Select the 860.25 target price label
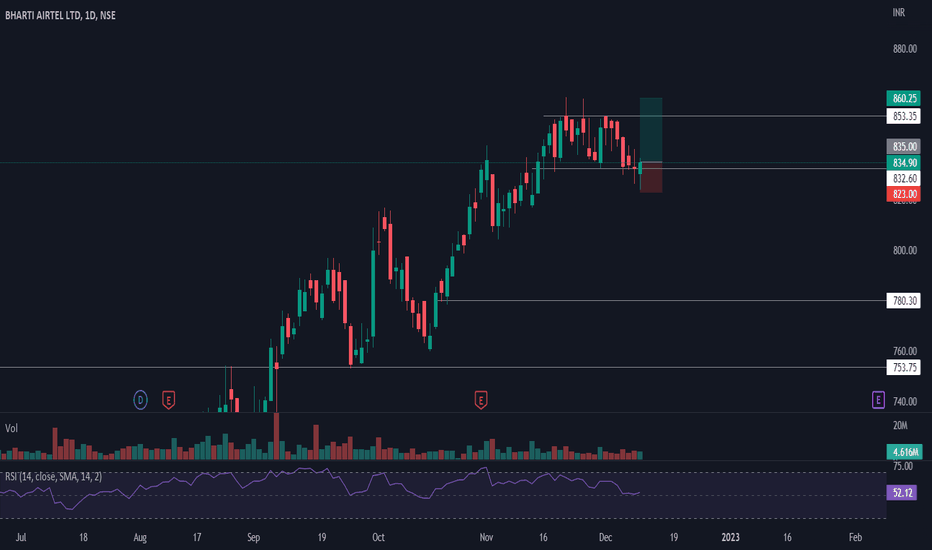The image size is (932, 550). pyautogui.click(x=903, y=98)
